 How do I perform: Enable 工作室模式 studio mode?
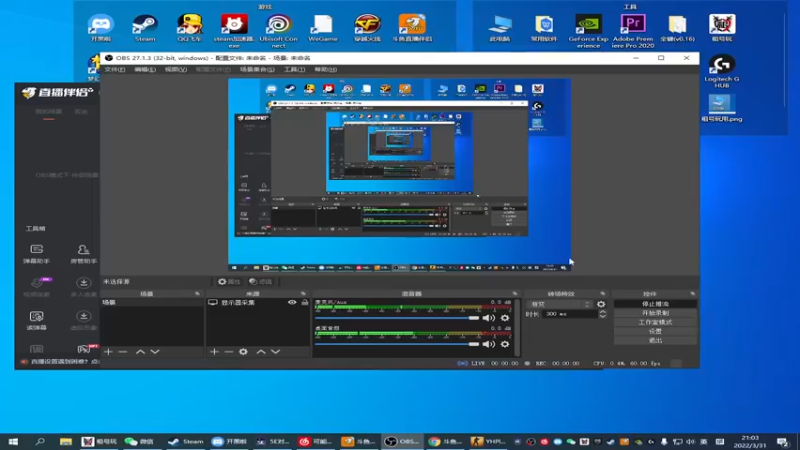point(655,322)
